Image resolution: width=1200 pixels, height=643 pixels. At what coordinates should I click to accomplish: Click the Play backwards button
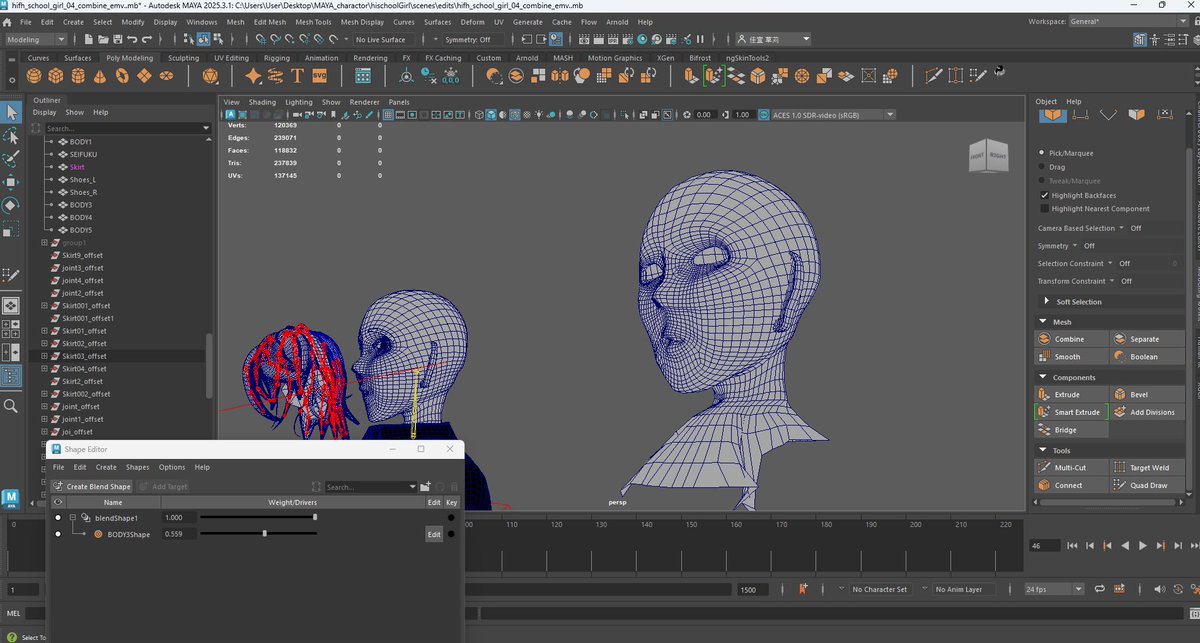(1124, 546)
